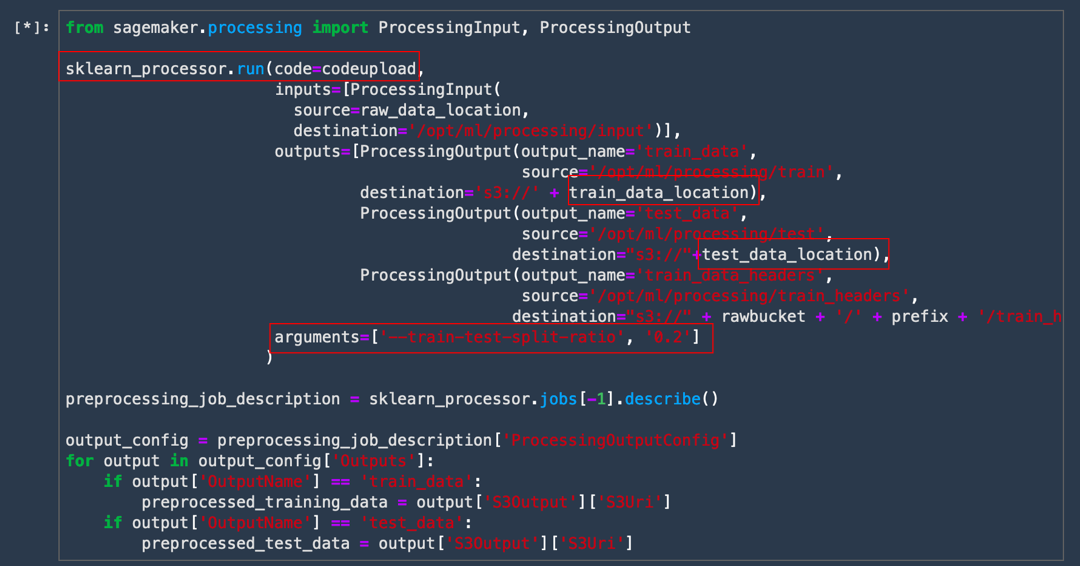Screen dimensions: 1080x566
Task: Click the boxed train_data_location variable
Action: point(660,192)
